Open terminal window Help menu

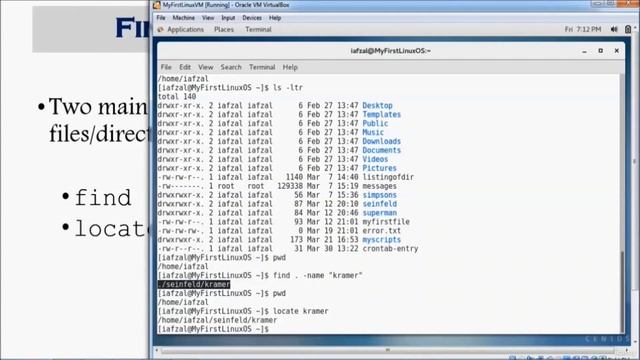tap(290, 67)
